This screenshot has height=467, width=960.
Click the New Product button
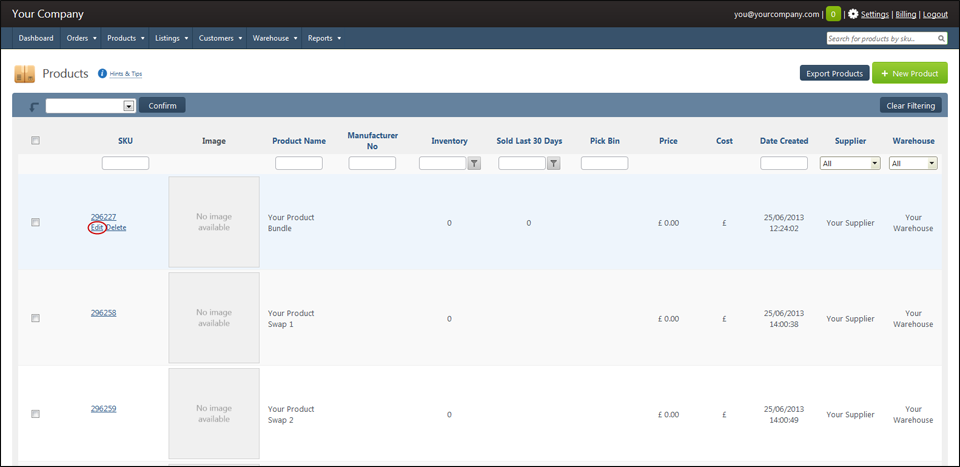click(x=910, y=73)
